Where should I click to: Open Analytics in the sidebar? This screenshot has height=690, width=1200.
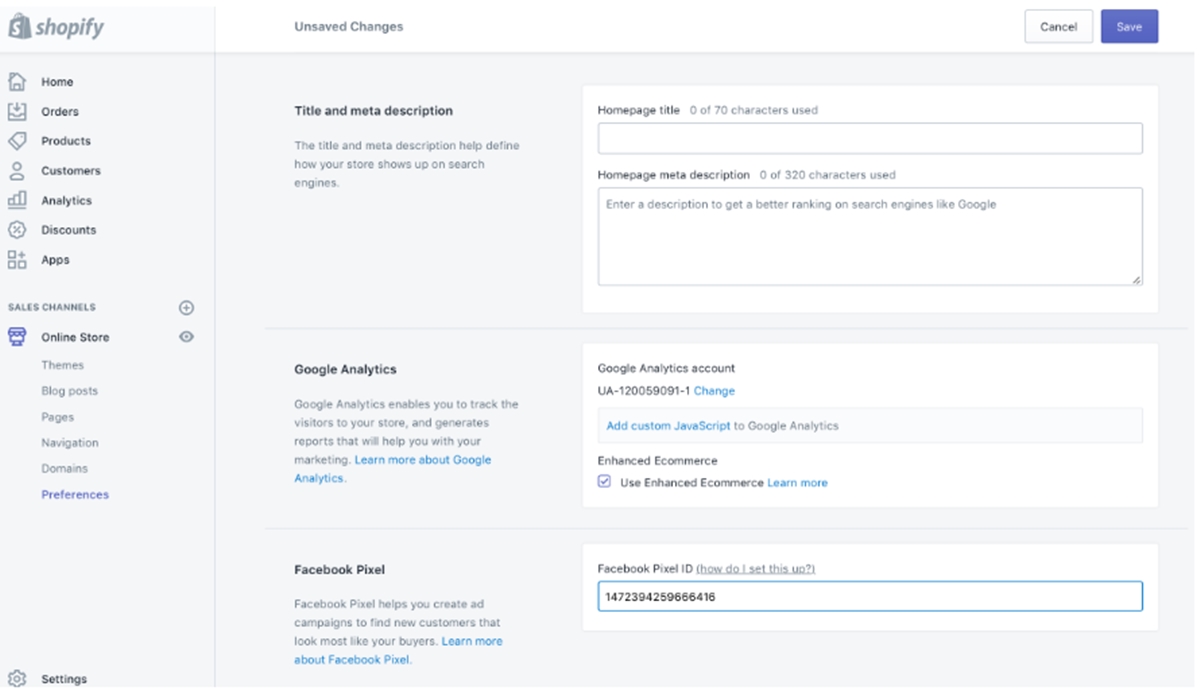66,201
